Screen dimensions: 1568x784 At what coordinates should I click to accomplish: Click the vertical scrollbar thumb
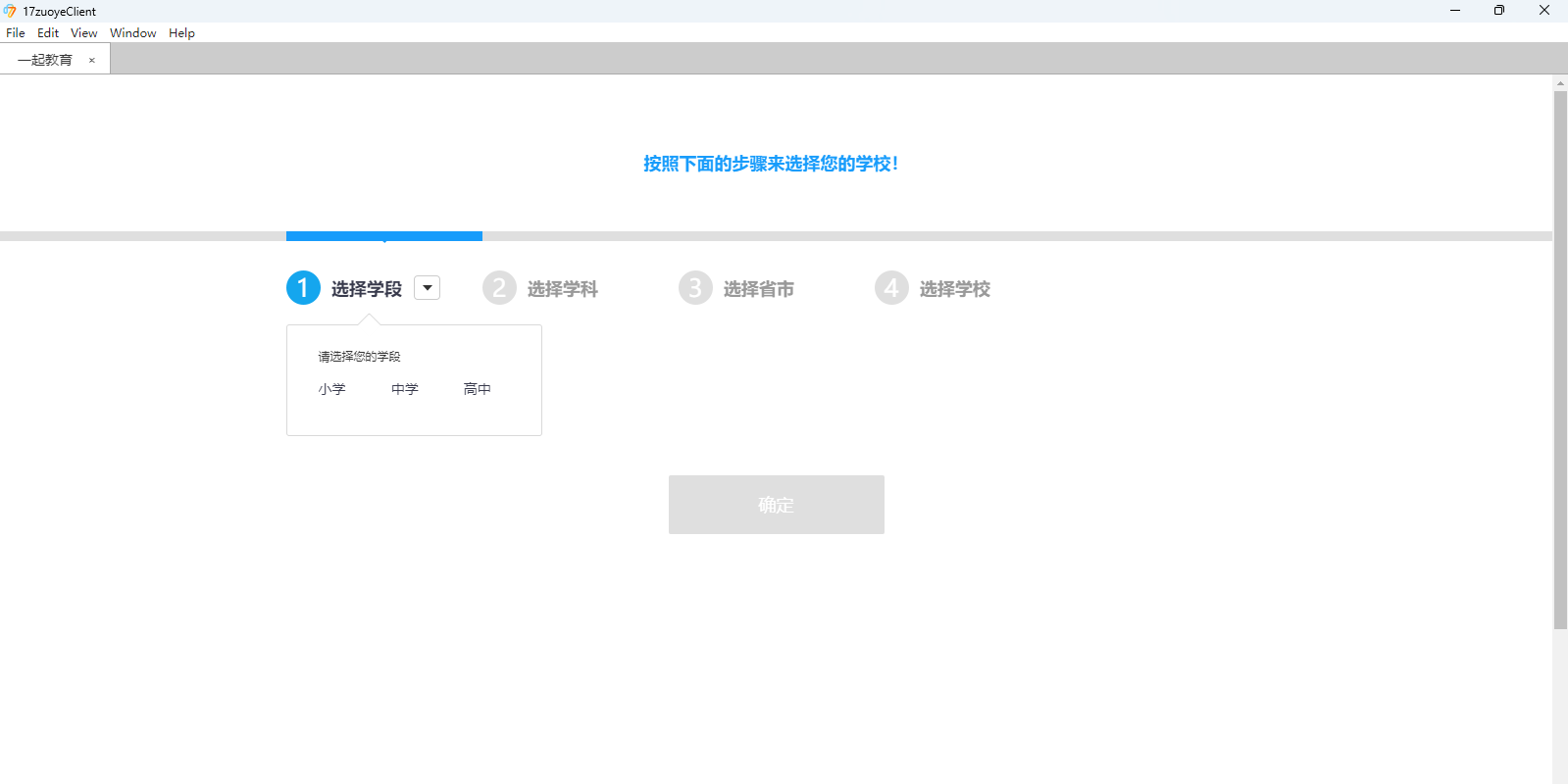(1560, 359)
